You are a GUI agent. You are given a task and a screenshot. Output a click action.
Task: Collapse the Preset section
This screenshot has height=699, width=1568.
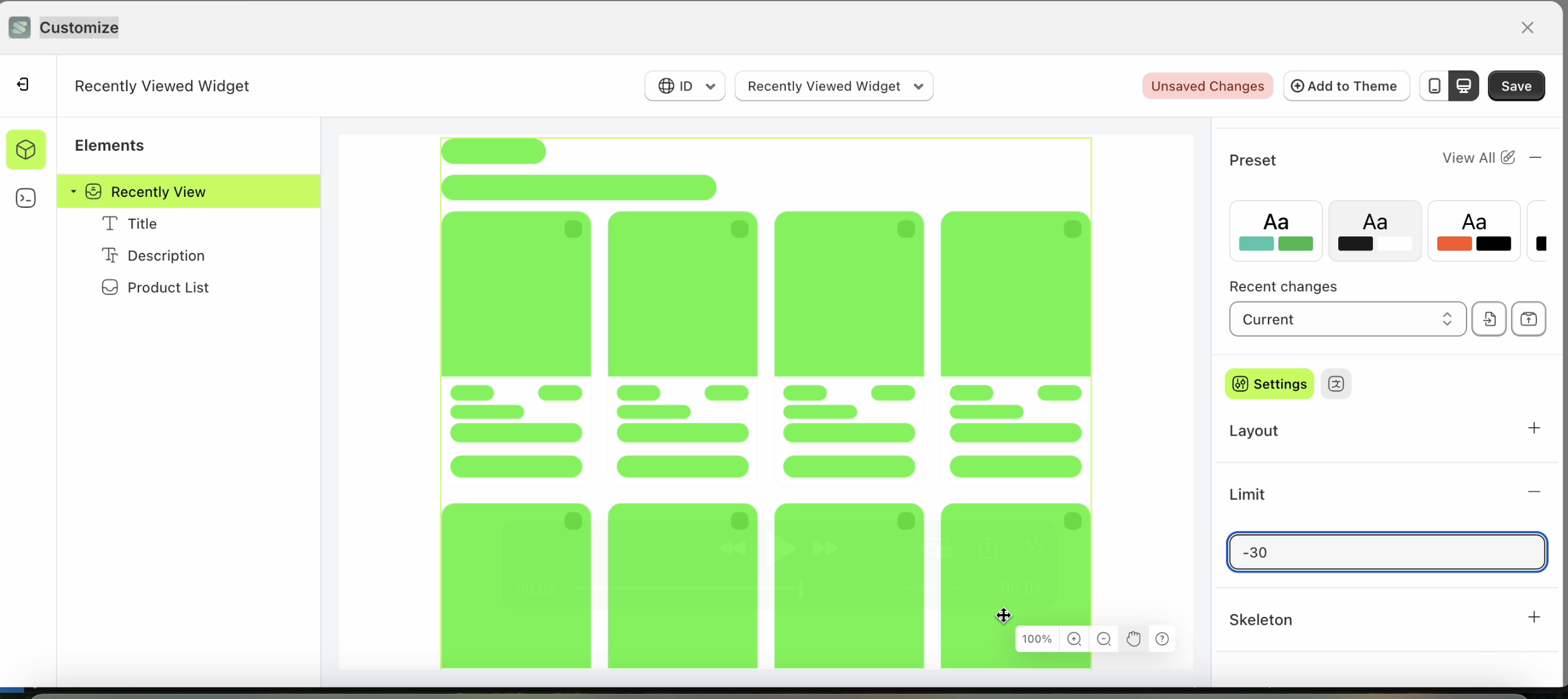coord(1536,157)
